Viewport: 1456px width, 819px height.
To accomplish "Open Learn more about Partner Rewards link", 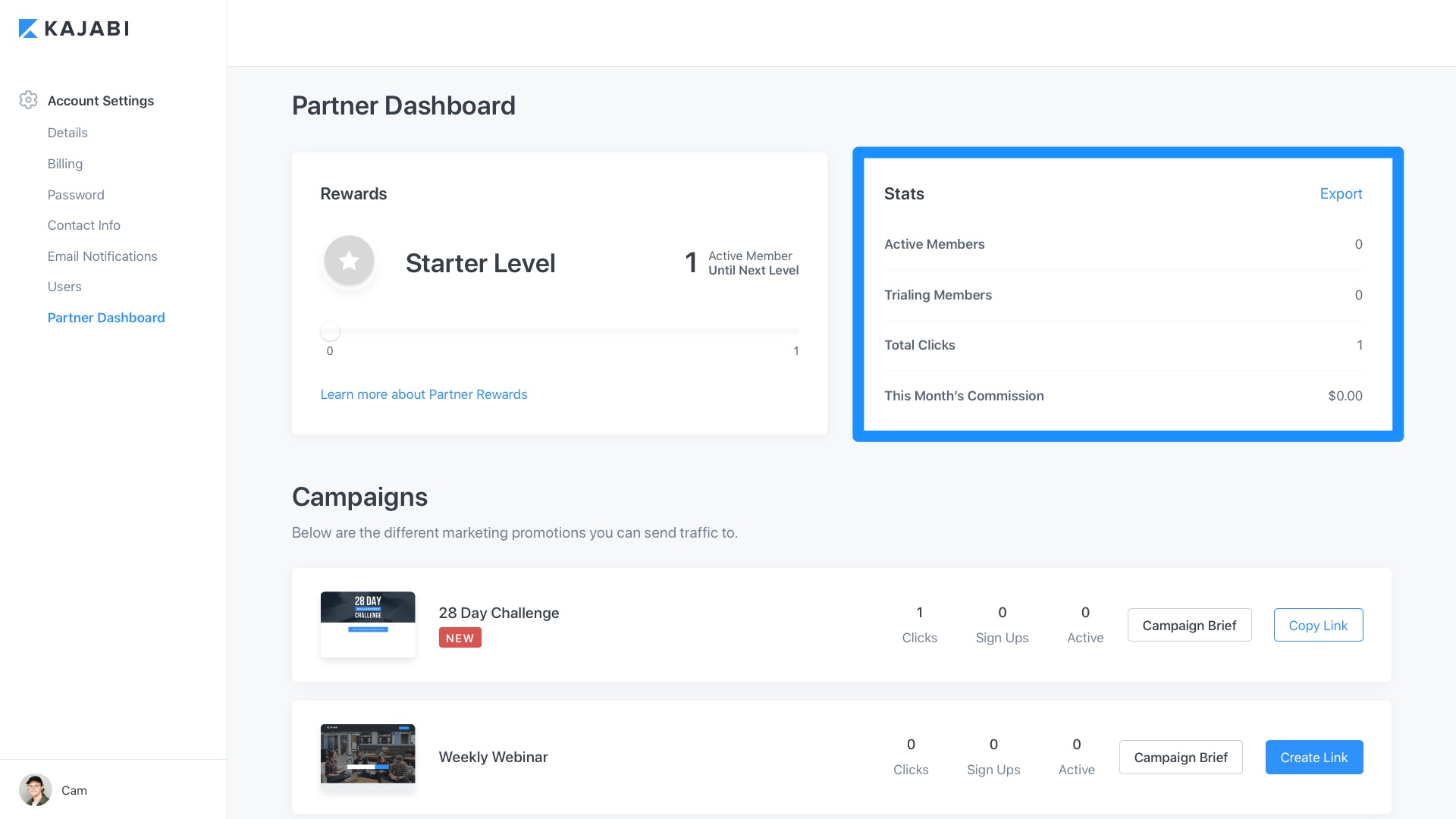I will point(423,394).
